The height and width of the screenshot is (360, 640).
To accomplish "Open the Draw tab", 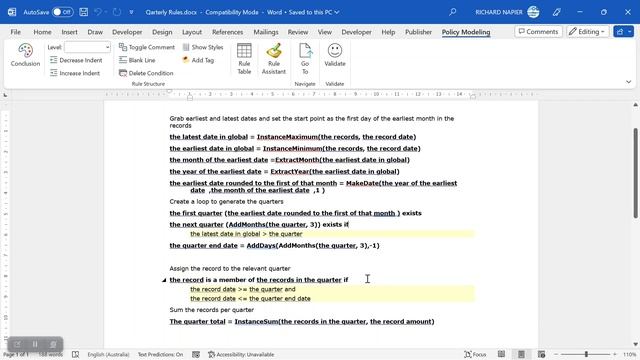I will (x=95, y=32).
